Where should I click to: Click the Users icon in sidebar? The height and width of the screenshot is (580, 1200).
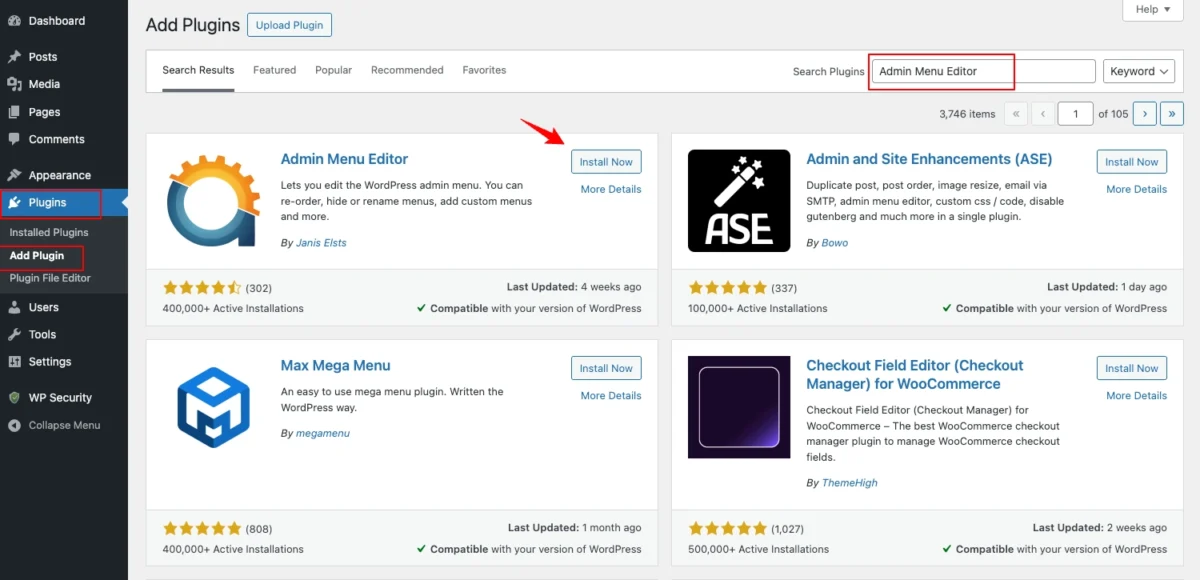(14, 307)
